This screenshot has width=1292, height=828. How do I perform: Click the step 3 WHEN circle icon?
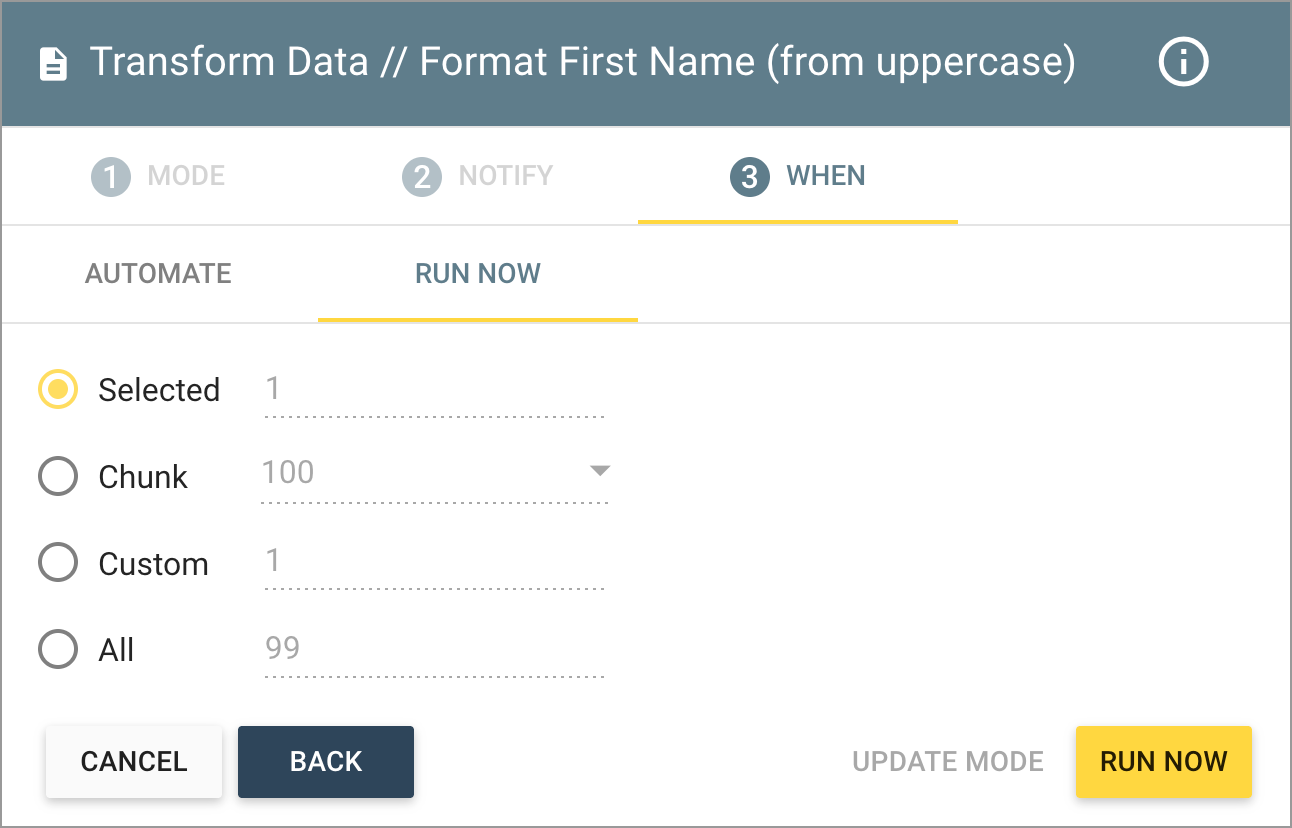click(748, 175)
